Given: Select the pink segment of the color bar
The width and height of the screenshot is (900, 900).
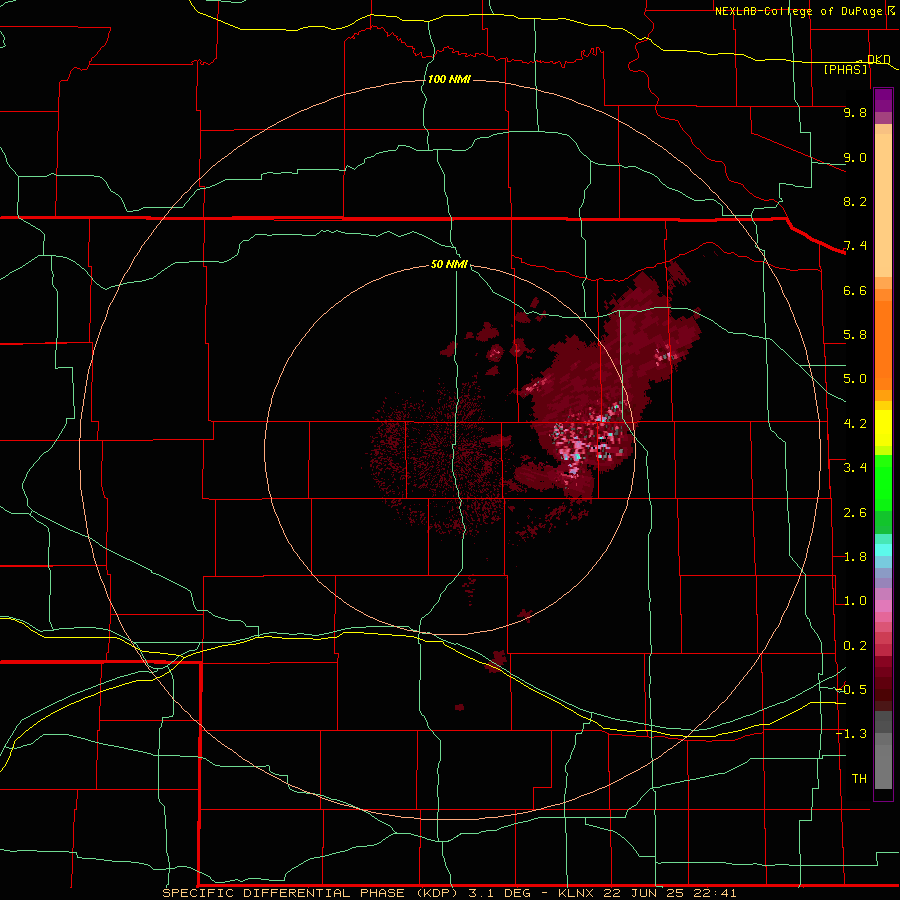Looking at the screenshot, I should [883, 606].
